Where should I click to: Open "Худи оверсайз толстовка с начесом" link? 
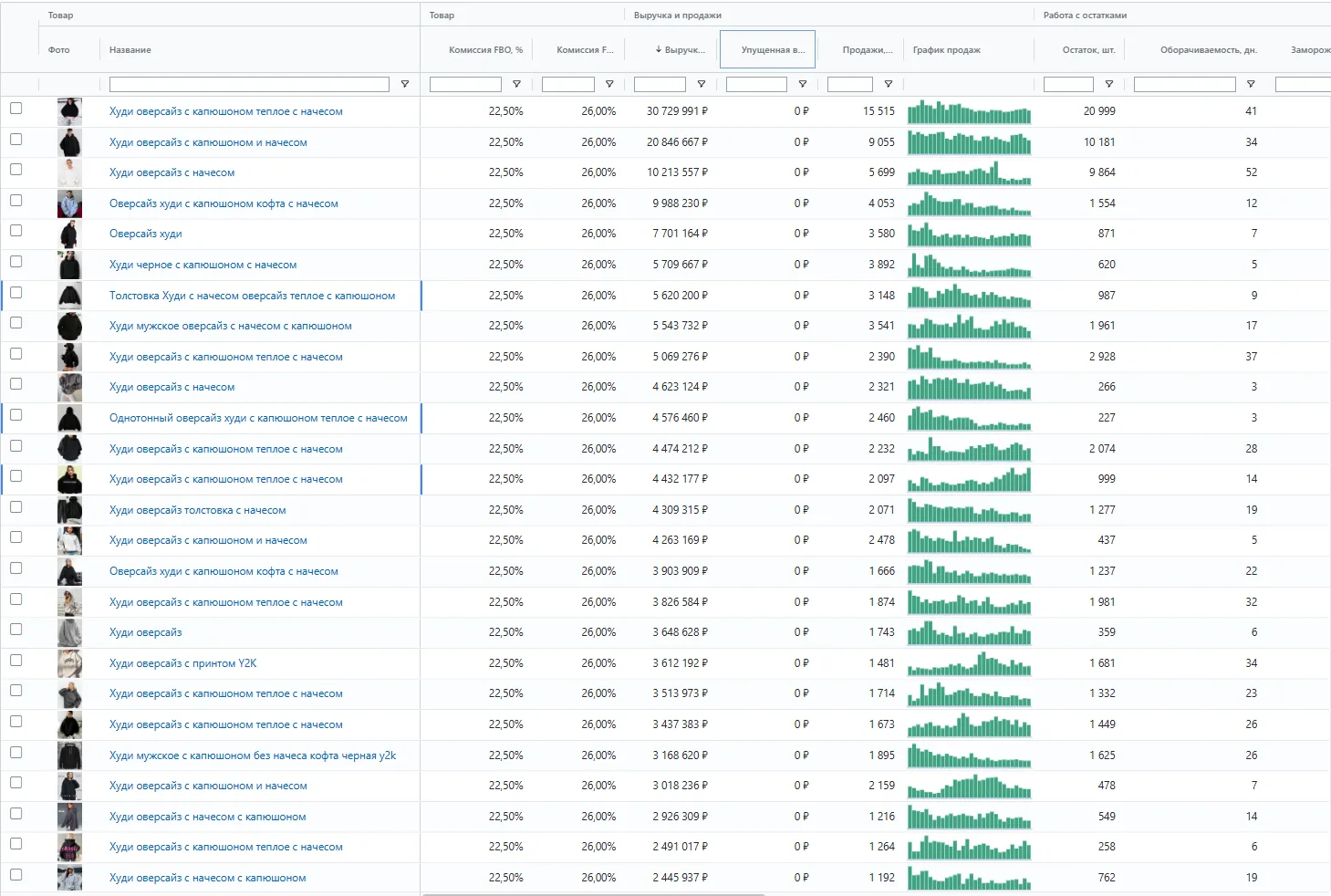(x=197, y=510)
